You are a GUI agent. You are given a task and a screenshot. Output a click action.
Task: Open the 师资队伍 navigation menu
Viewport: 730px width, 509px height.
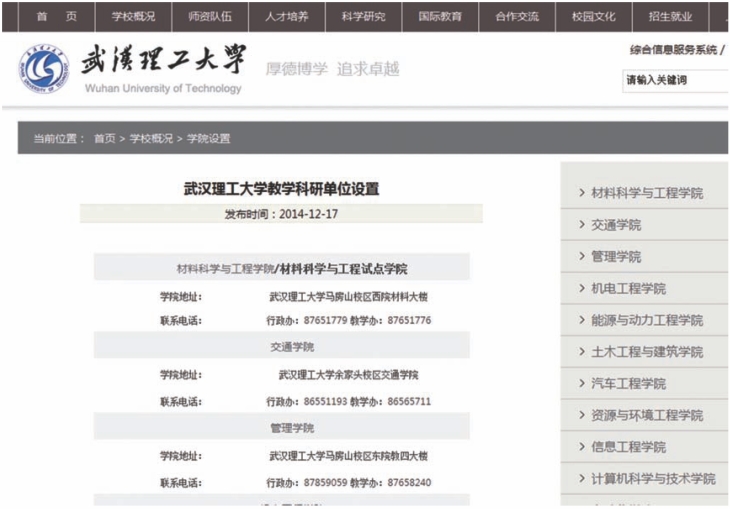[x=210, y=17]
